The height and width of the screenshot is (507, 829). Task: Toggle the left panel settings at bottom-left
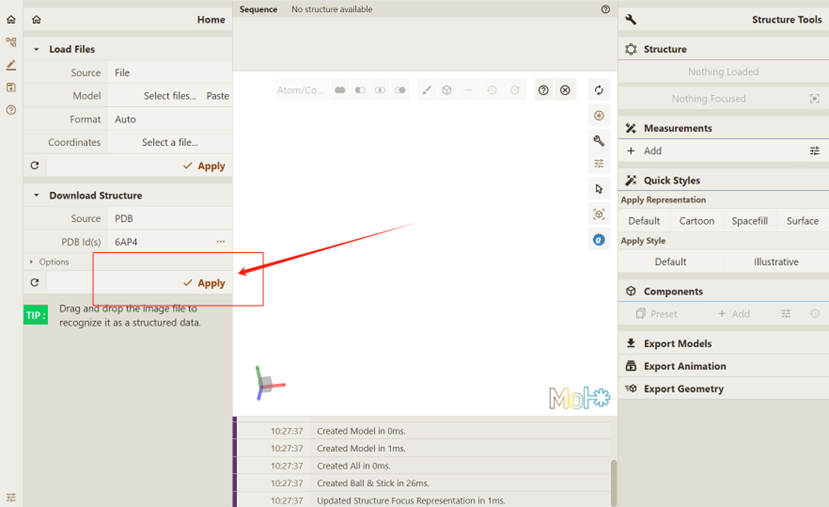(x=11, y=497)
